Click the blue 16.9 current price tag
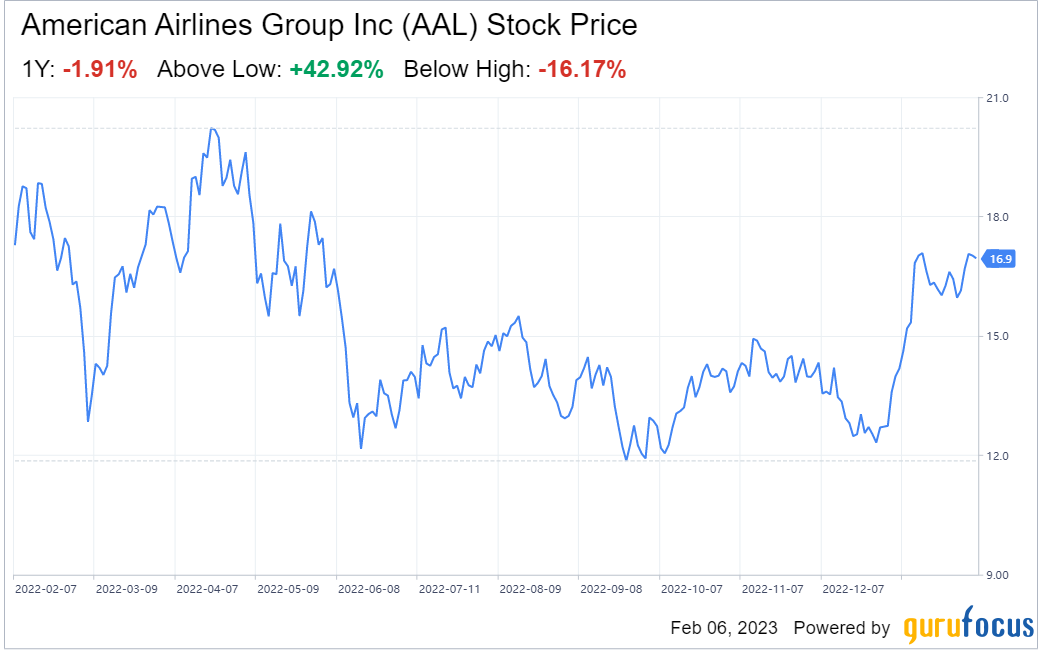This screenshot has height=657, width=1042. pyautogui.click(x=999, y=259)
